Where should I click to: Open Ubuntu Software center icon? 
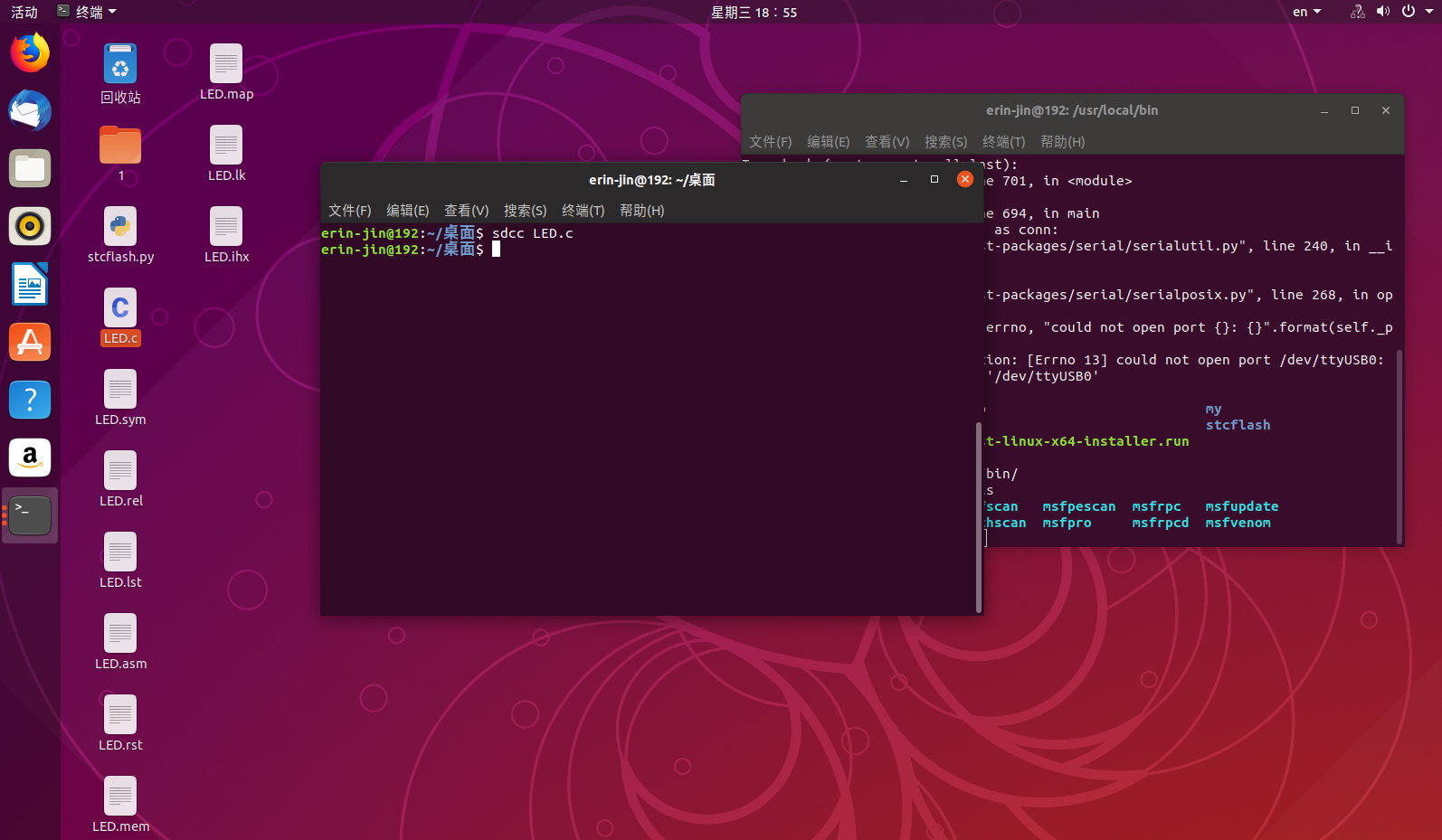tap(30, 342)
